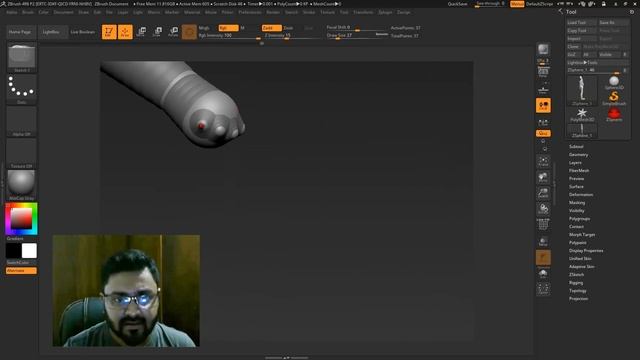The width and height of the screenshot is (640, 360).
Task: Click the Clone button
Action: click(573, 47)
